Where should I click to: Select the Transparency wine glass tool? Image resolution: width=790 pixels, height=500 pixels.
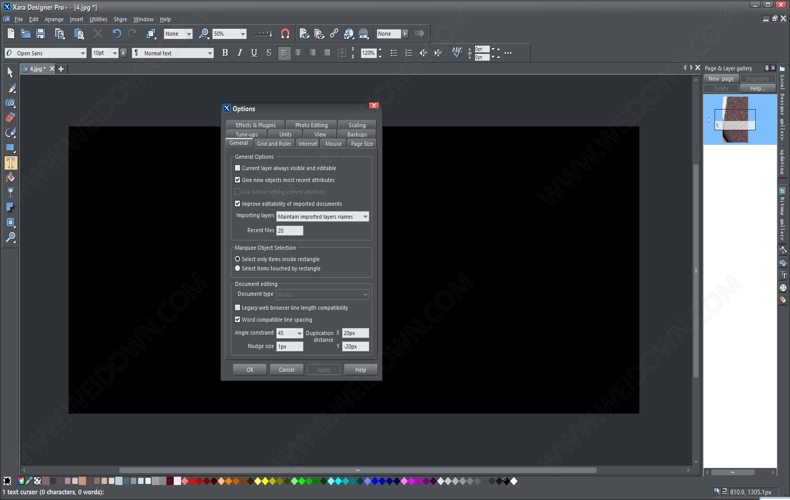tap(10, 193)
